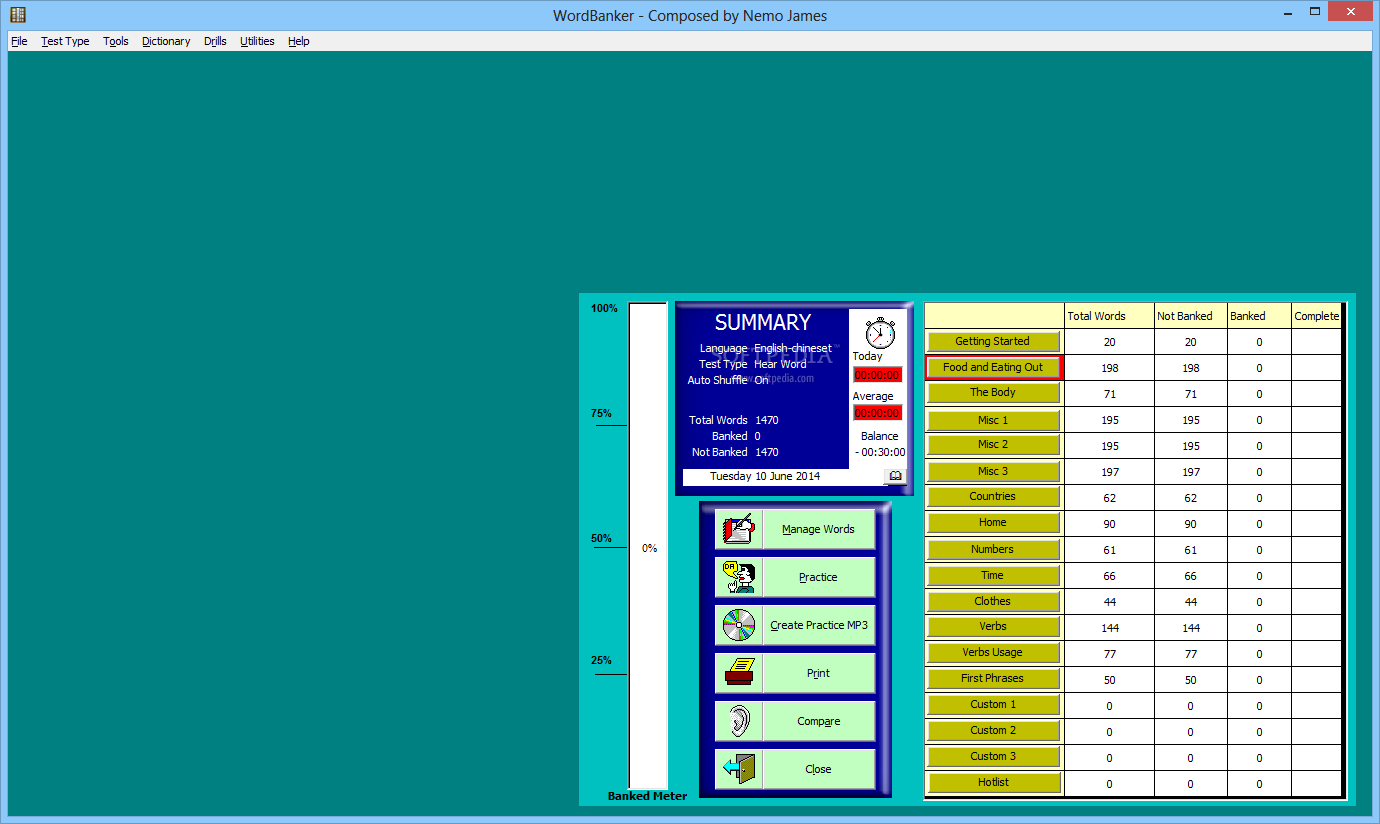Screen dimensions: 1380x824
Task: Click the Close button label
Action: pyautogui.click(x=818, y=769)
